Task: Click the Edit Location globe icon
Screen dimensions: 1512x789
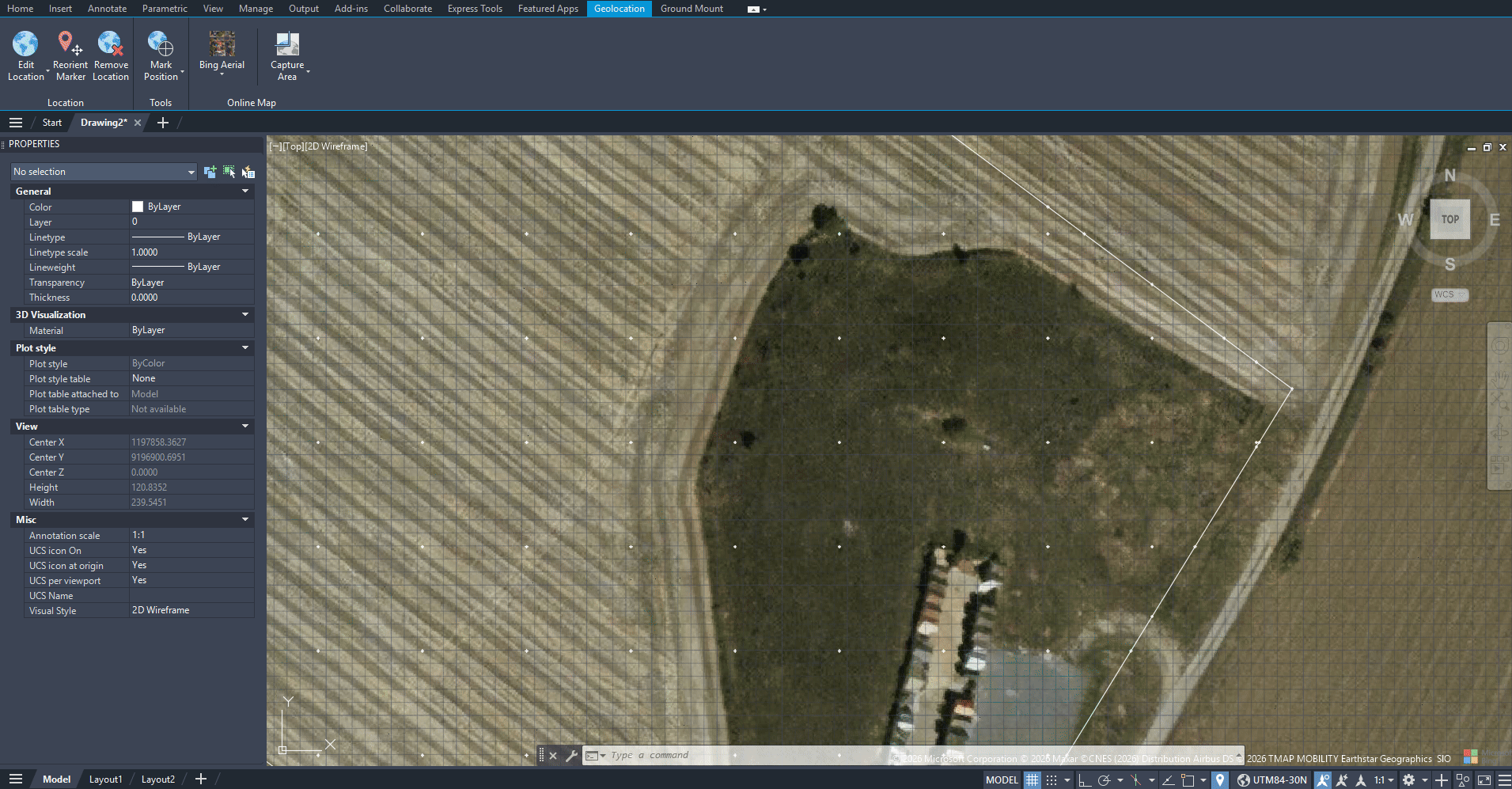Action: point(25,44)
